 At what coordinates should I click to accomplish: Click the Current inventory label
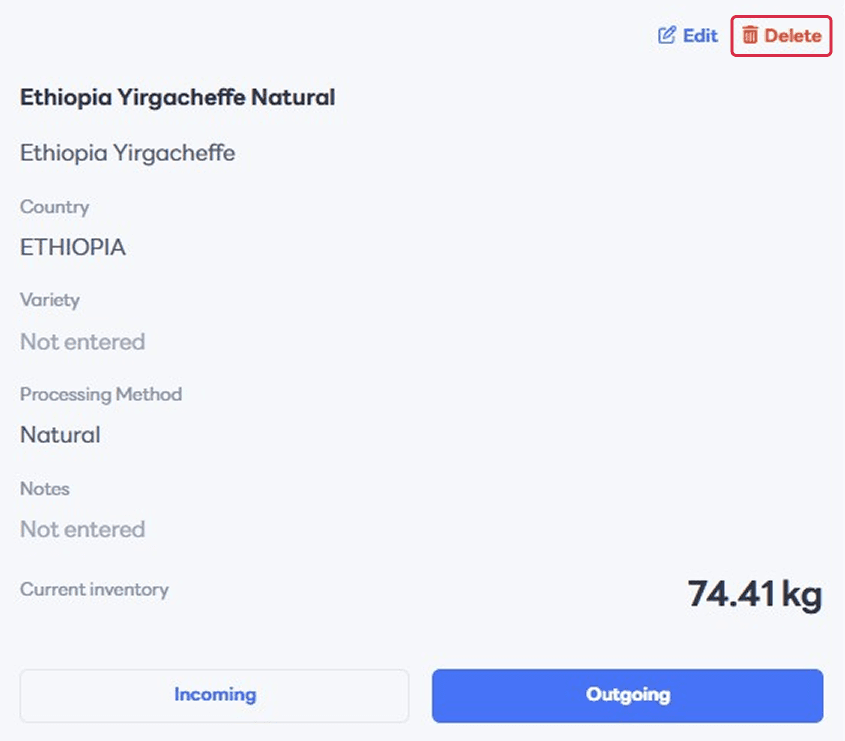[x=94, y=589]
